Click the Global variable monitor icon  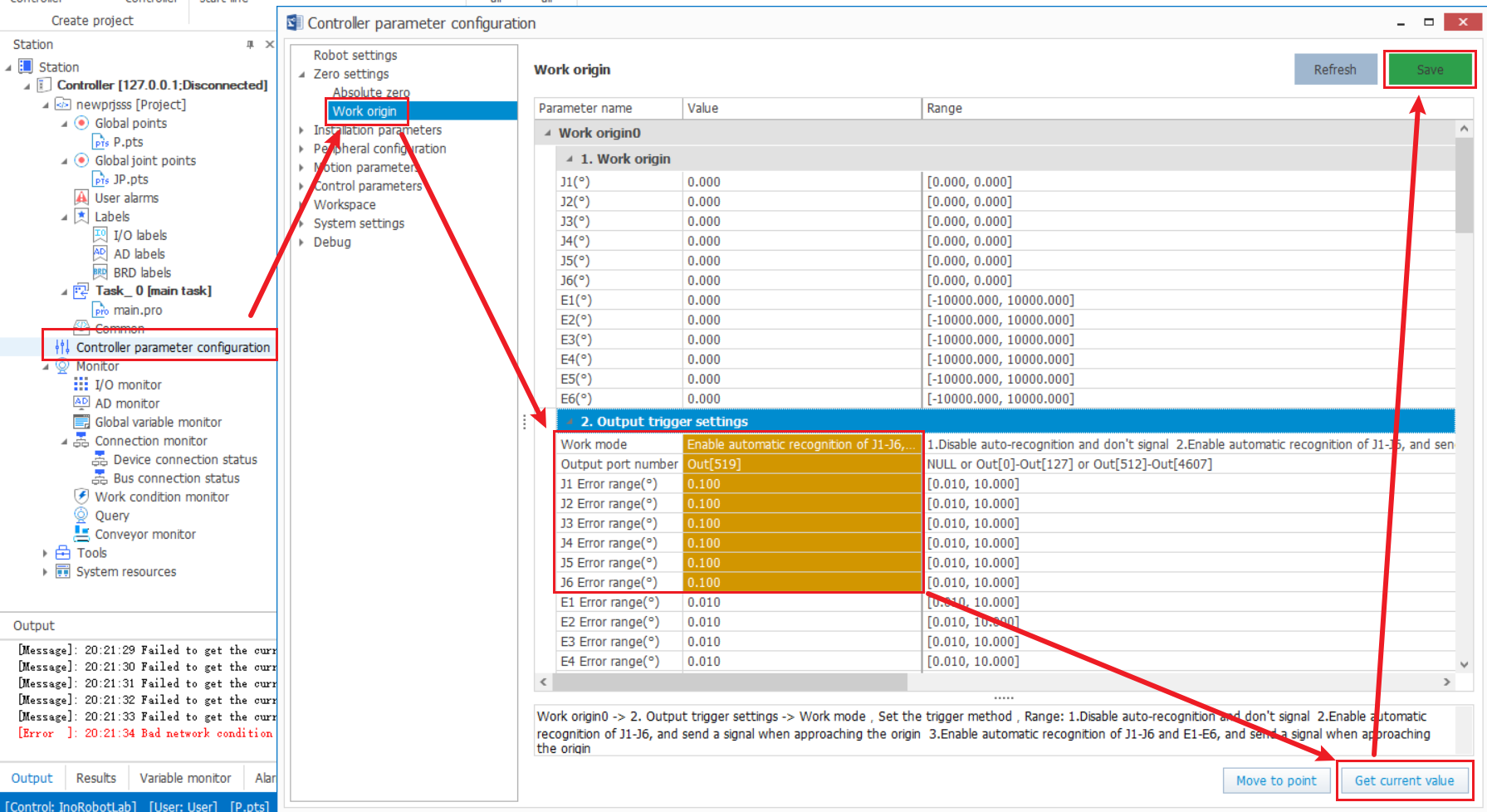click(81, 422)
